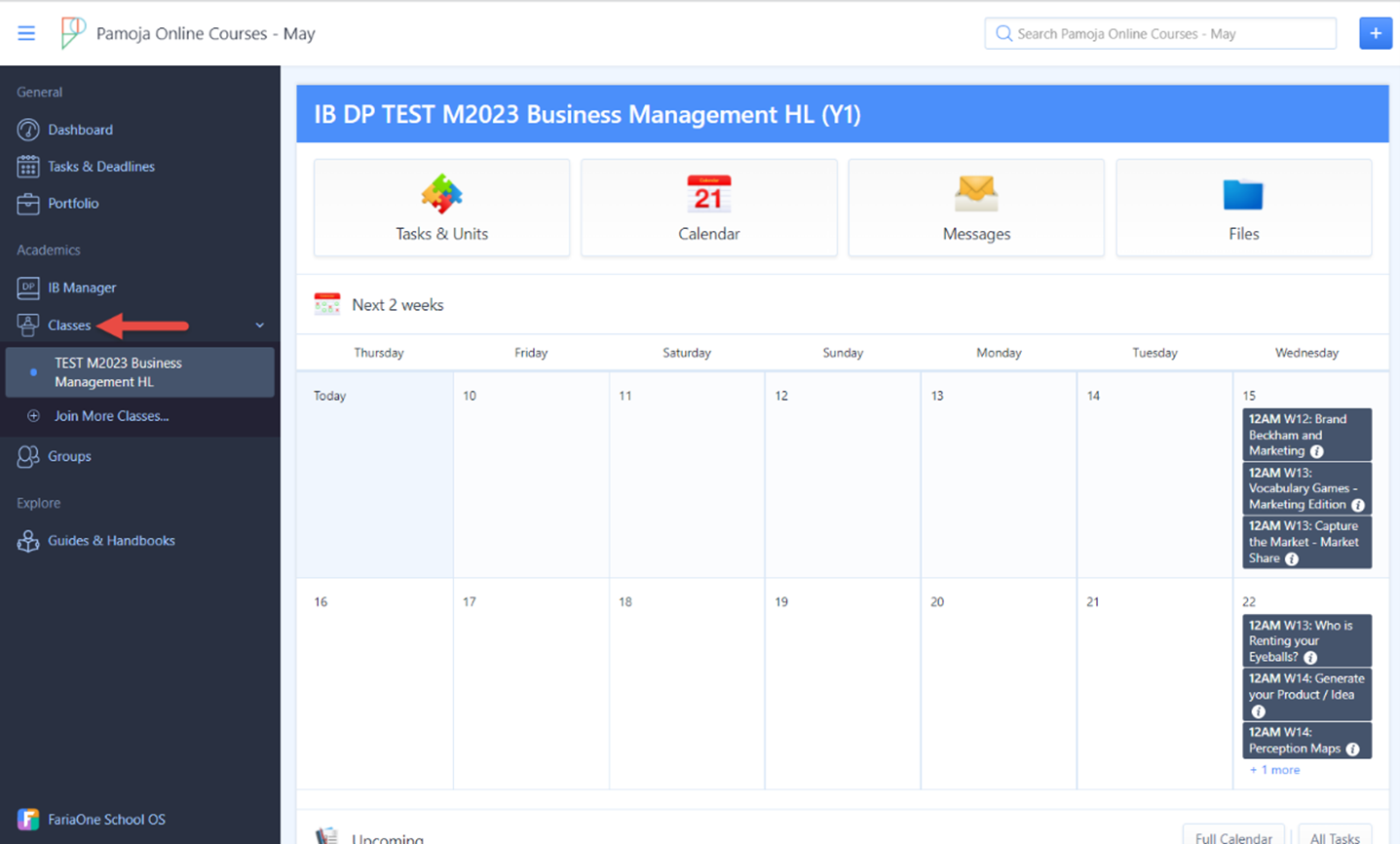Image resolution: width=1400 pixels, height=844 pixels.
Task: Click the search magnifier icon
Action: tap(1003, 33)
